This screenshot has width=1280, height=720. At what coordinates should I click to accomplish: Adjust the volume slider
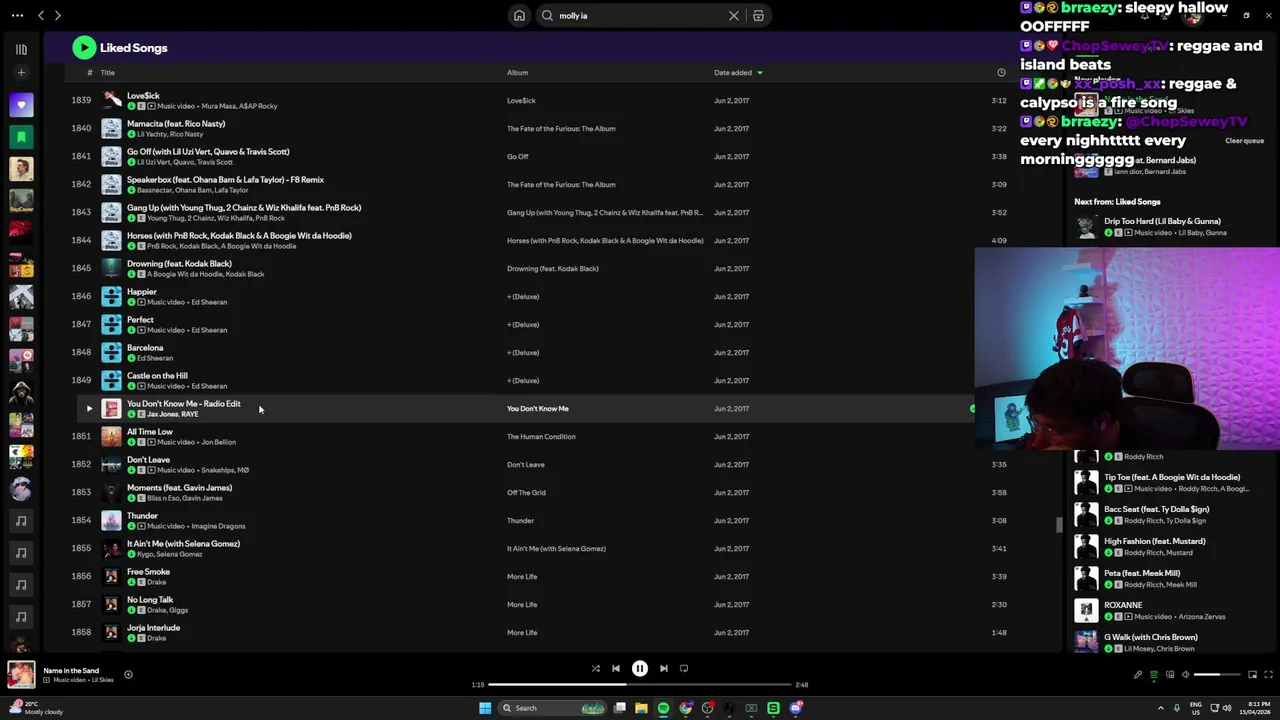1218,675
